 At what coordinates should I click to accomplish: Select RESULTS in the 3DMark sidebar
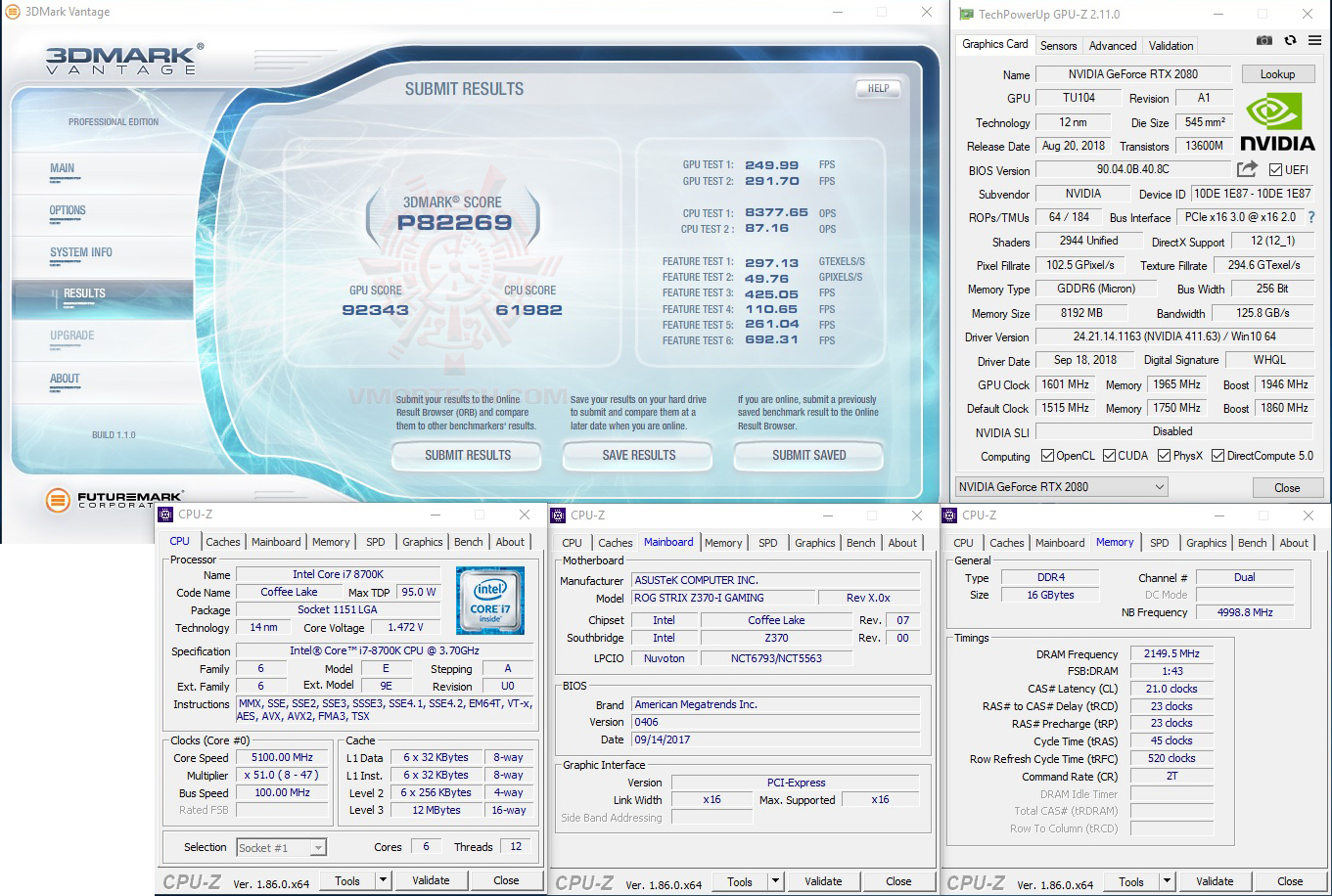point(84,293)
